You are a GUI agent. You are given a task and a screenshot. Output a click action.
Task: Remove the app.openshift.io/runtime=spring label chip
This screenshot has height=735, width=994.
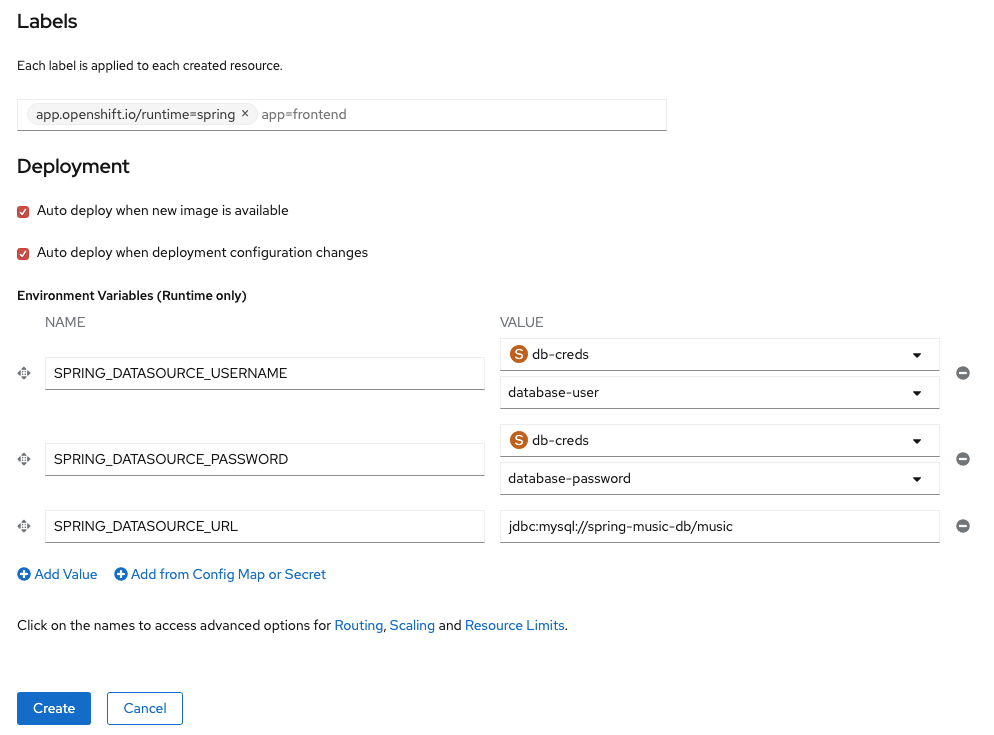click(x=245, y=114)
